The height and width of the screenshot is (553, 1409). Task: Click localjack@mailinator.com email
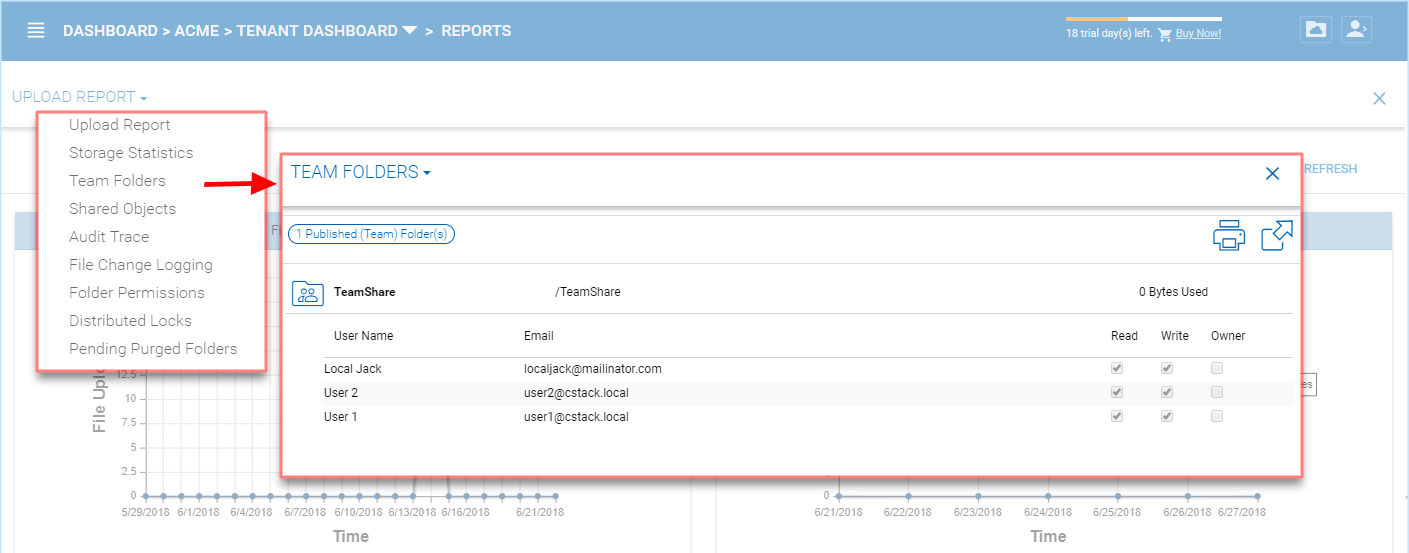tap(593, 369)
